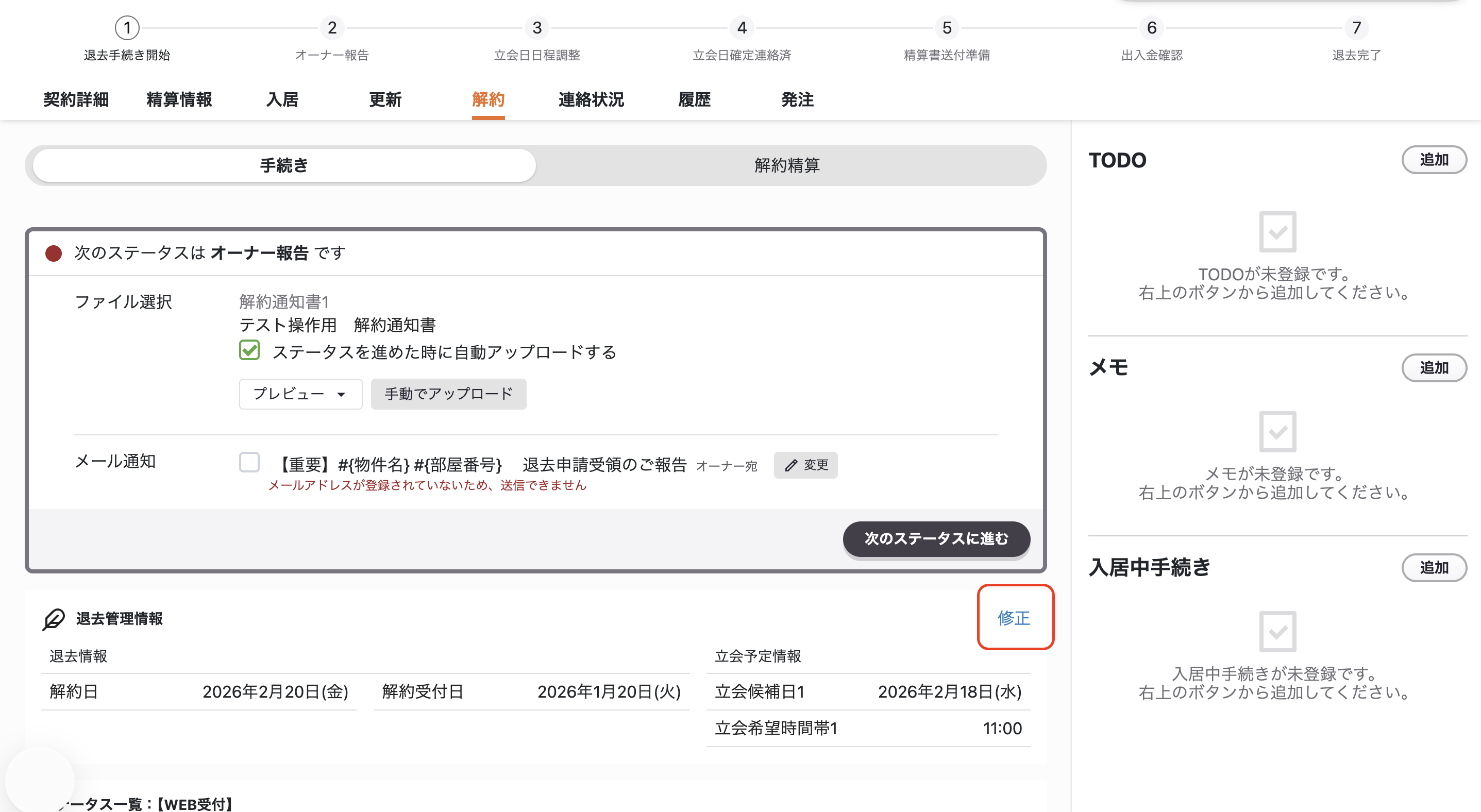Click 手動でアップロード button
Screen dimensions: 1481x812
448,394
